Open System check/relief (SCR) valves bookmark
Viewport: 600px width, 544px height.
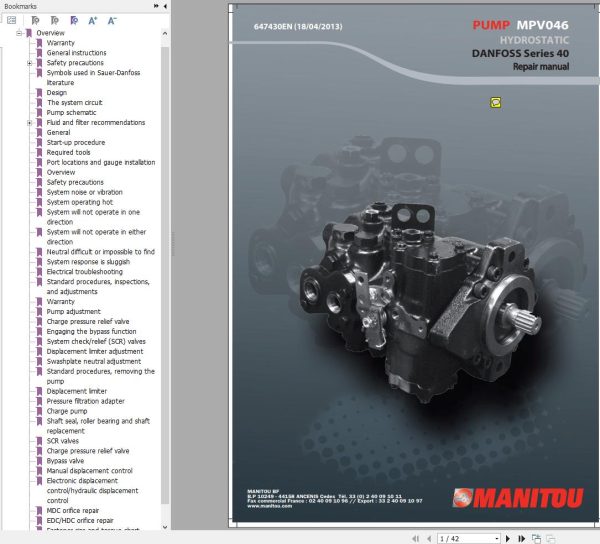pyautogui.click(x=96, y=341)
